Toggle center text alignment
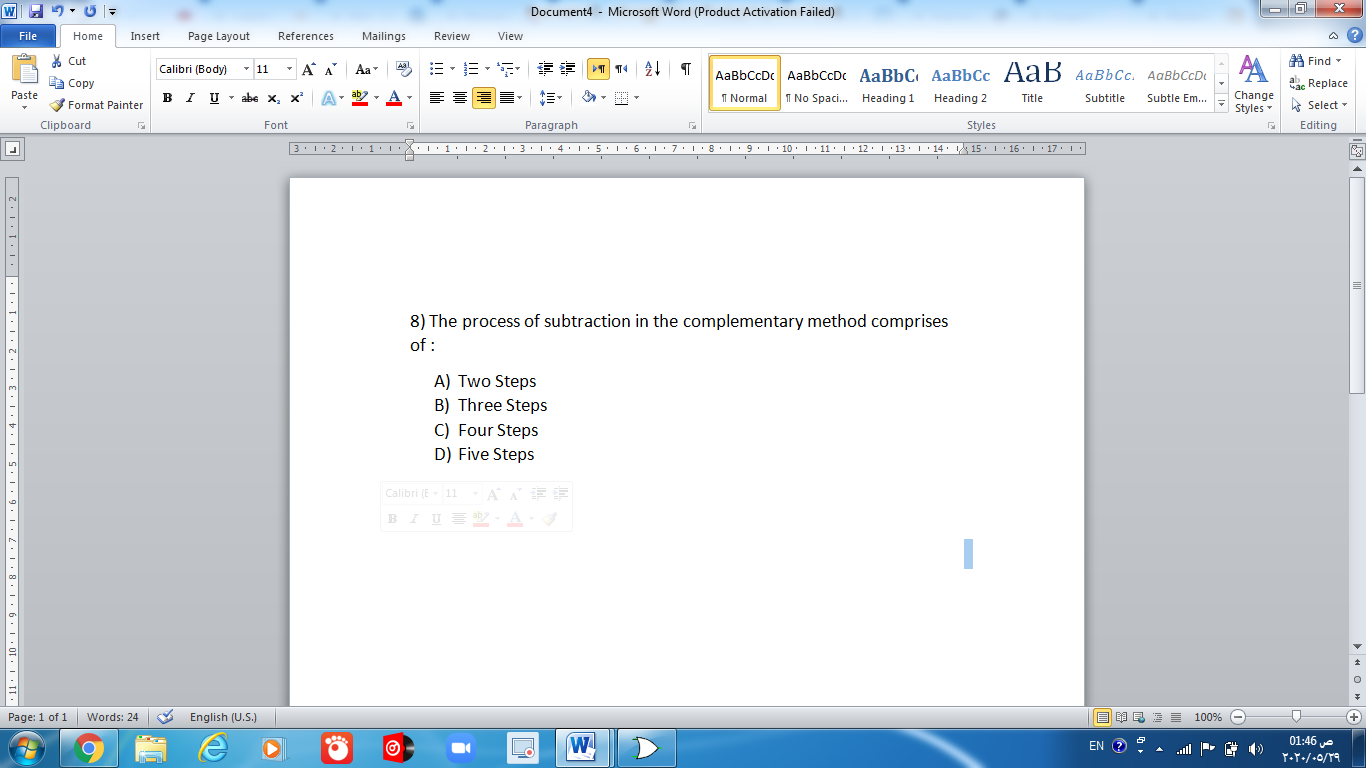 [458, 98]
